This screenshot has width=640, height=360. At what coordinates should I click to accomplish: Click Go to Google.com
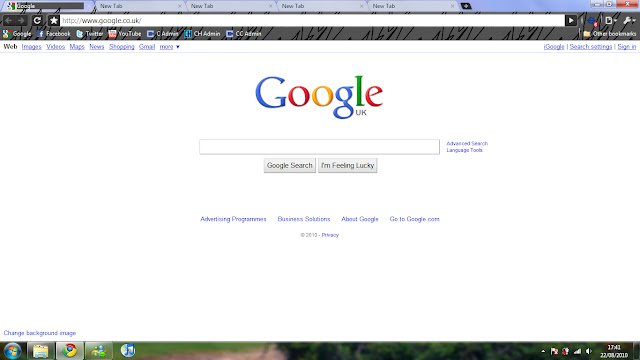coord(414,219)
